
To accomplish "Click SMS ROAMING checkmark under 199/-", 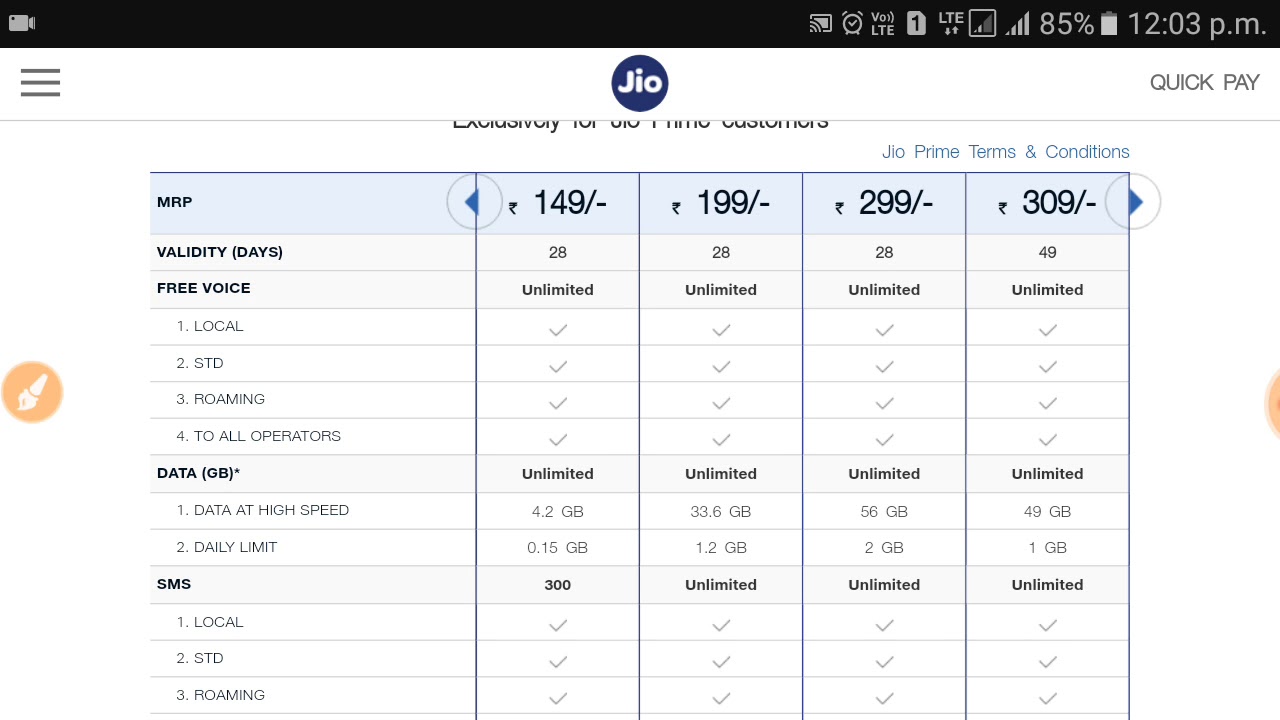I will click(x=721, y=698).
